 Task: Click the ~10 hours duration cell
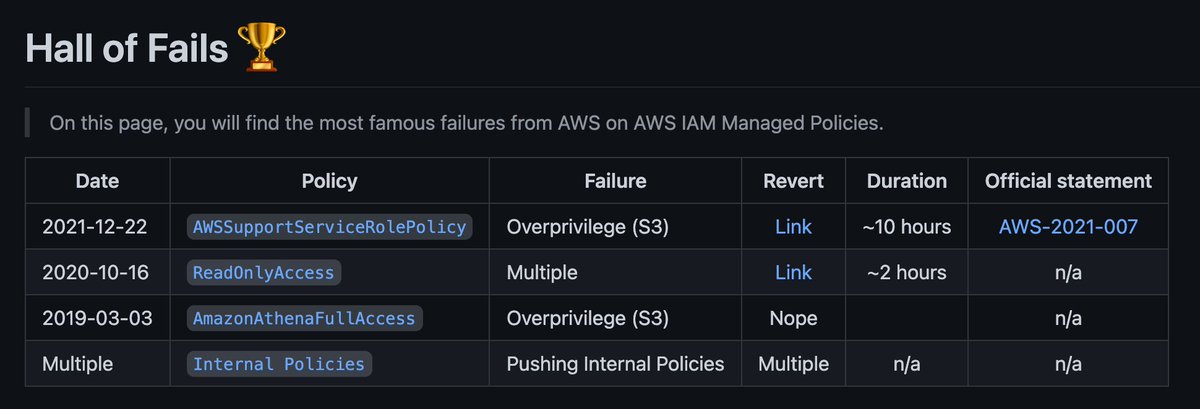(x=906, y=227)
